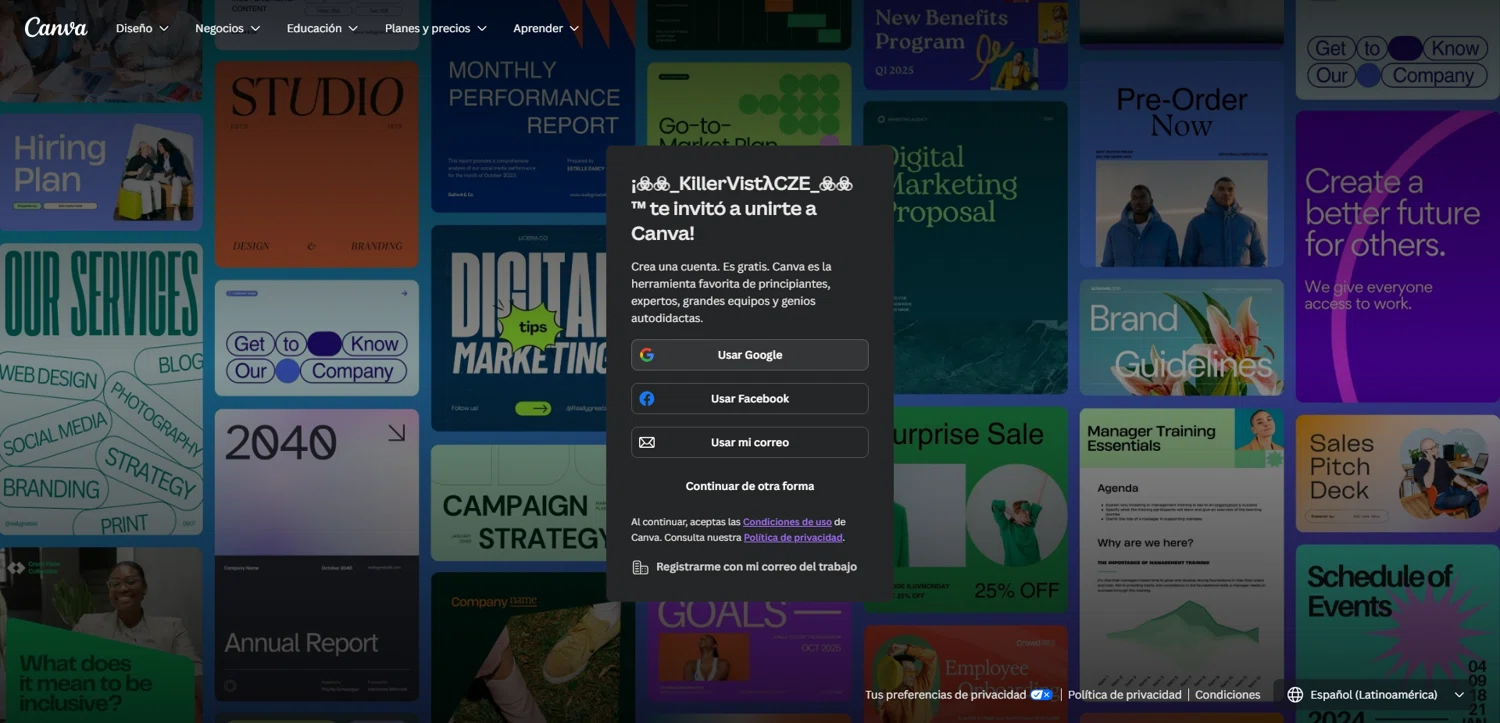Screen dimensions: 1500x723
Task: Choose Usar mi correo
Action: 750,442
